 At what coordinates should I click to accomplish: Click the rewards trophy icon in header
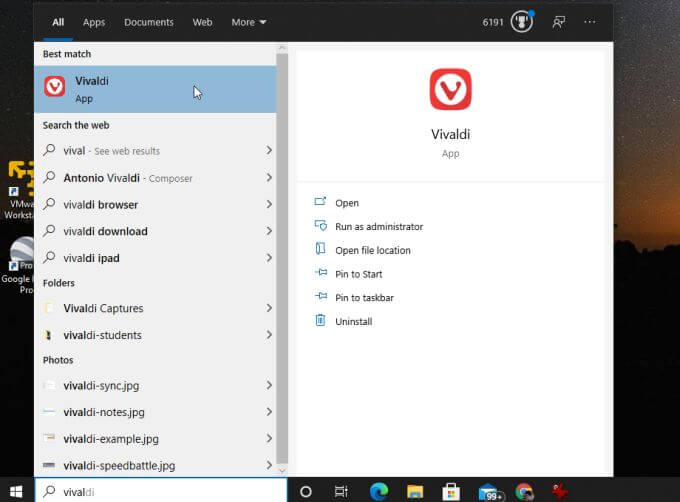click(521, 22)
